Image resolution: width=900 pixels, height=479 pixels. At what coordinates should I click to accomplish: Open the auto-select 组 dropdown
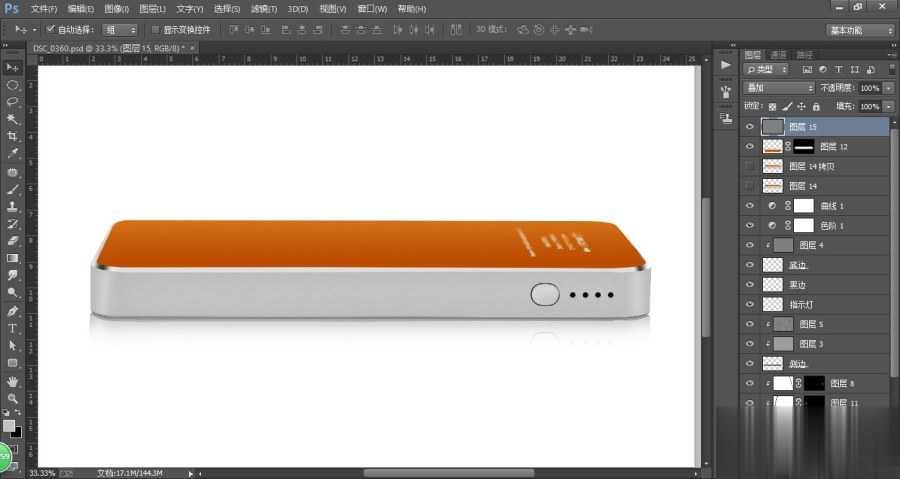120,30
